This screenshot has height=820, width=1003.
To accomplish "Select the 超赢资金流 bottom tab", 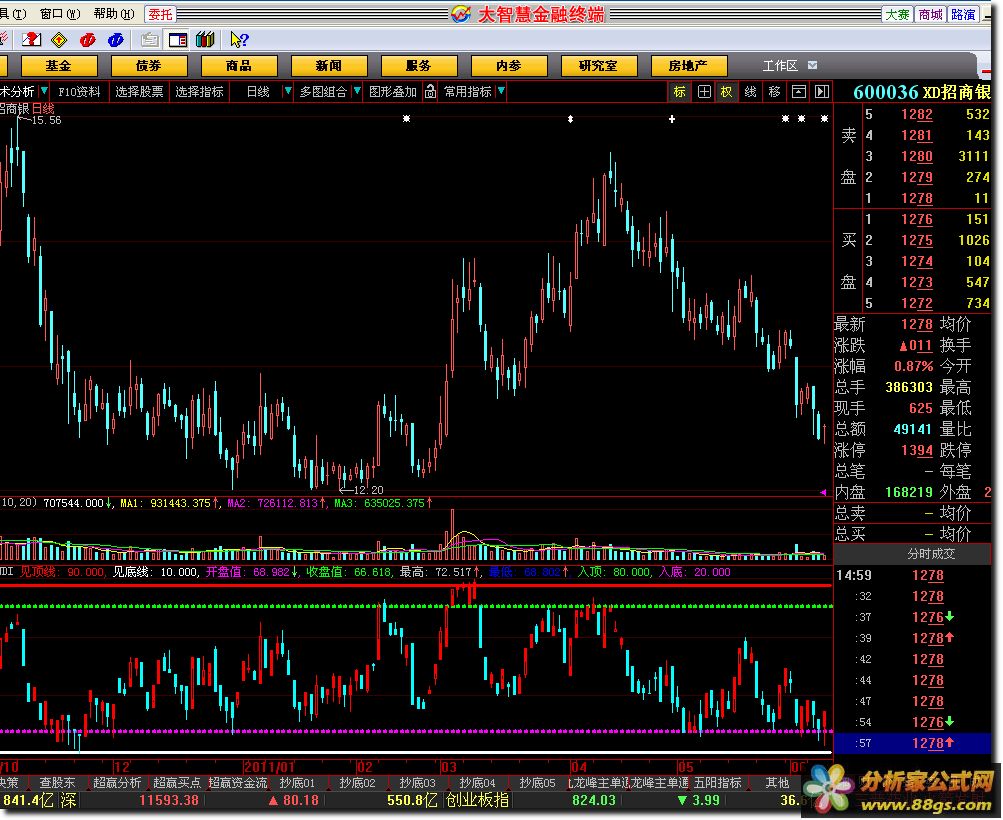I will (238, 782).
